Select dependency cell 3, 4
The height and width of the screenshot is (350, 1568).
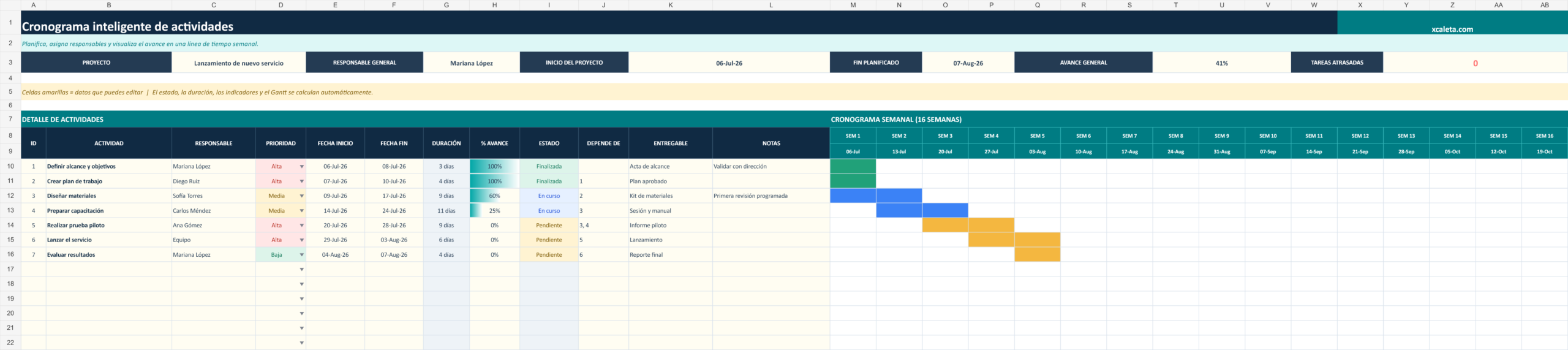tap(603, 225)
